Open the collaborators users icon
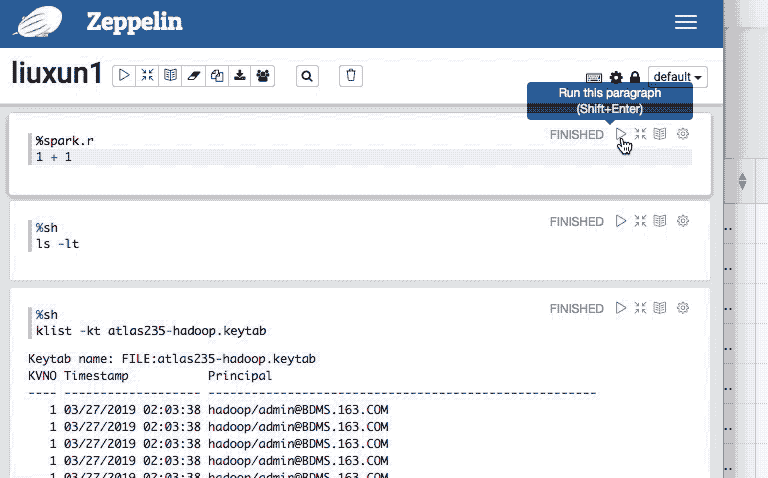 coord(263,75)
